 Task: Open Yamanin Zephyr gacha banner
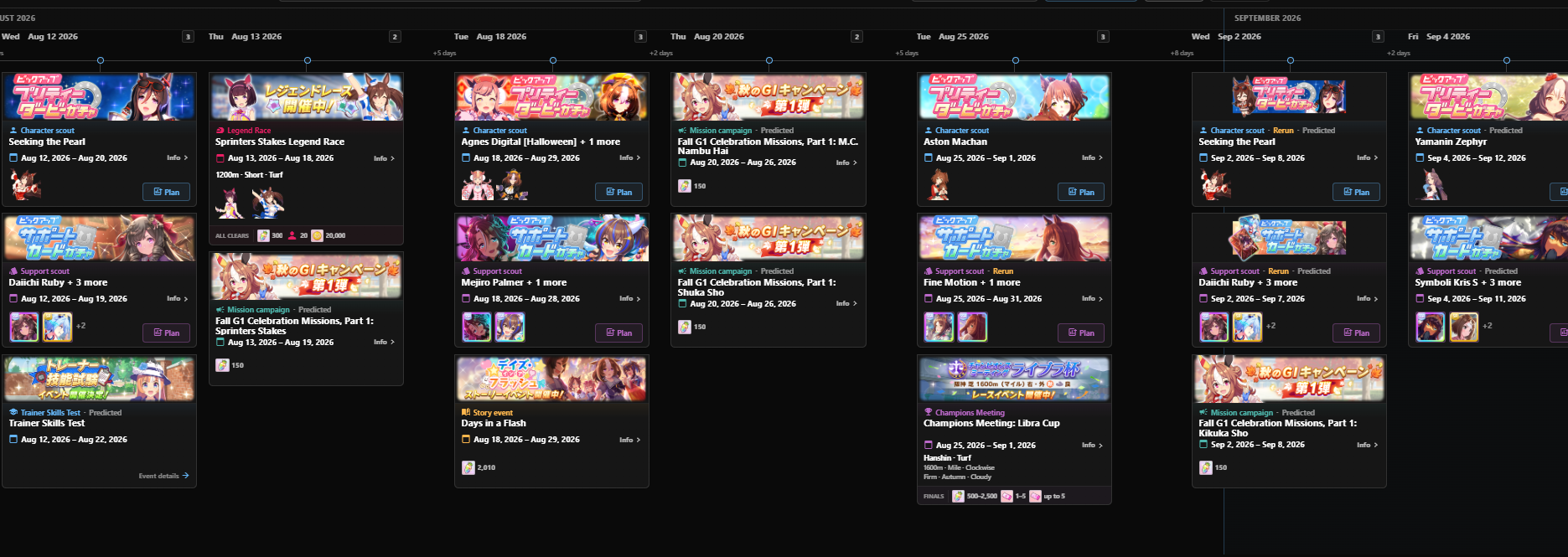coord(1488,97)
